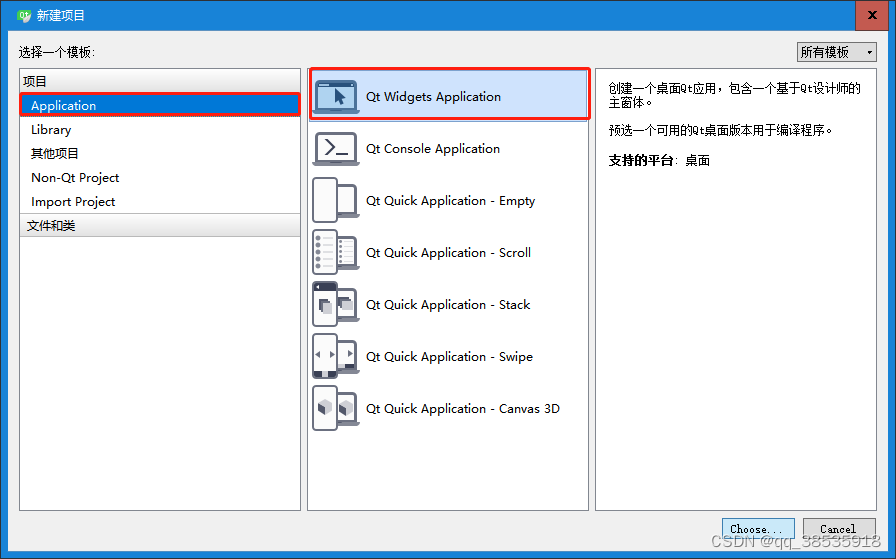Select the Import Project category

coord(160,202)
